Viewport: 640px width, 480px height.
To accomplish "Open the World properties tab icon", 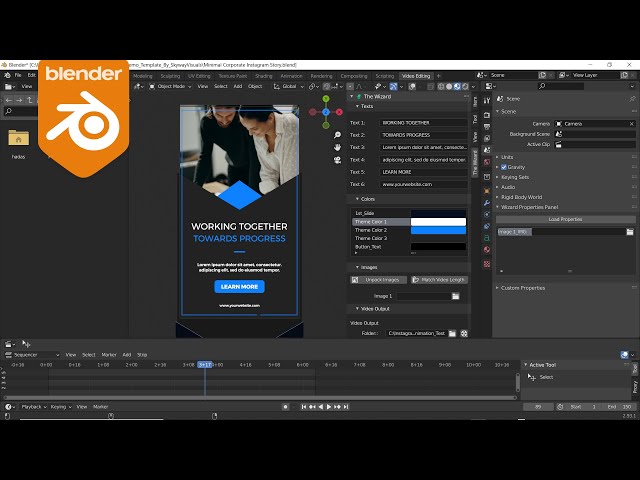I will [x=487, y=162].
